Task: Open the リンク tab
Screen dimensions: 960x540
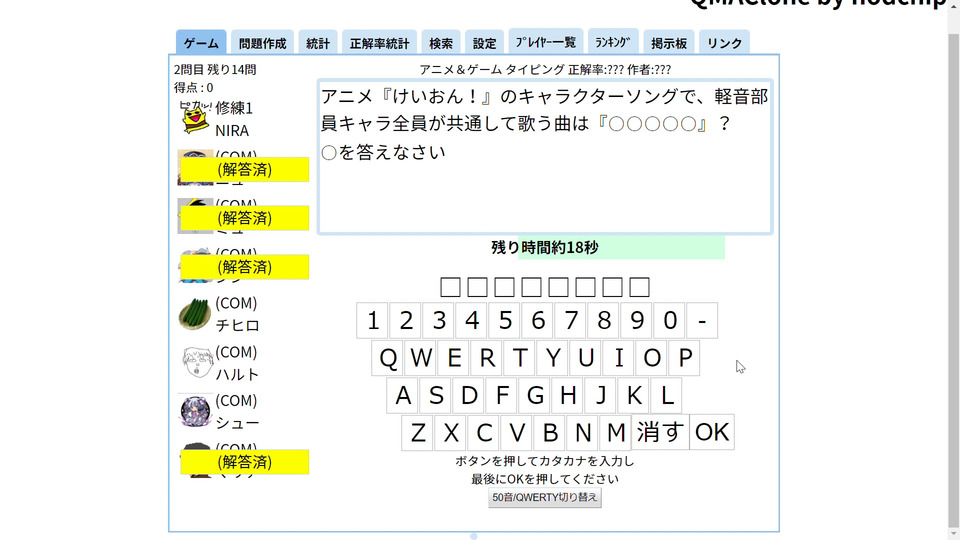Action: click(x=724, y=43)
